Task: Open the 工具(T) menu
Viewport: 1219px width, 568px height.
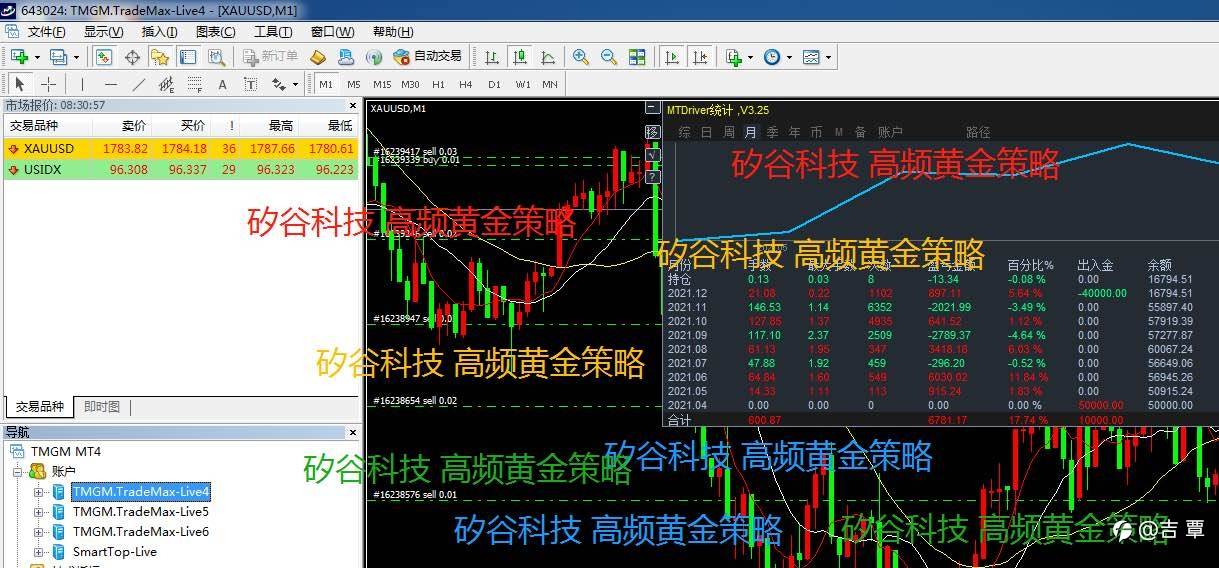Action: (x=272, y=31)
